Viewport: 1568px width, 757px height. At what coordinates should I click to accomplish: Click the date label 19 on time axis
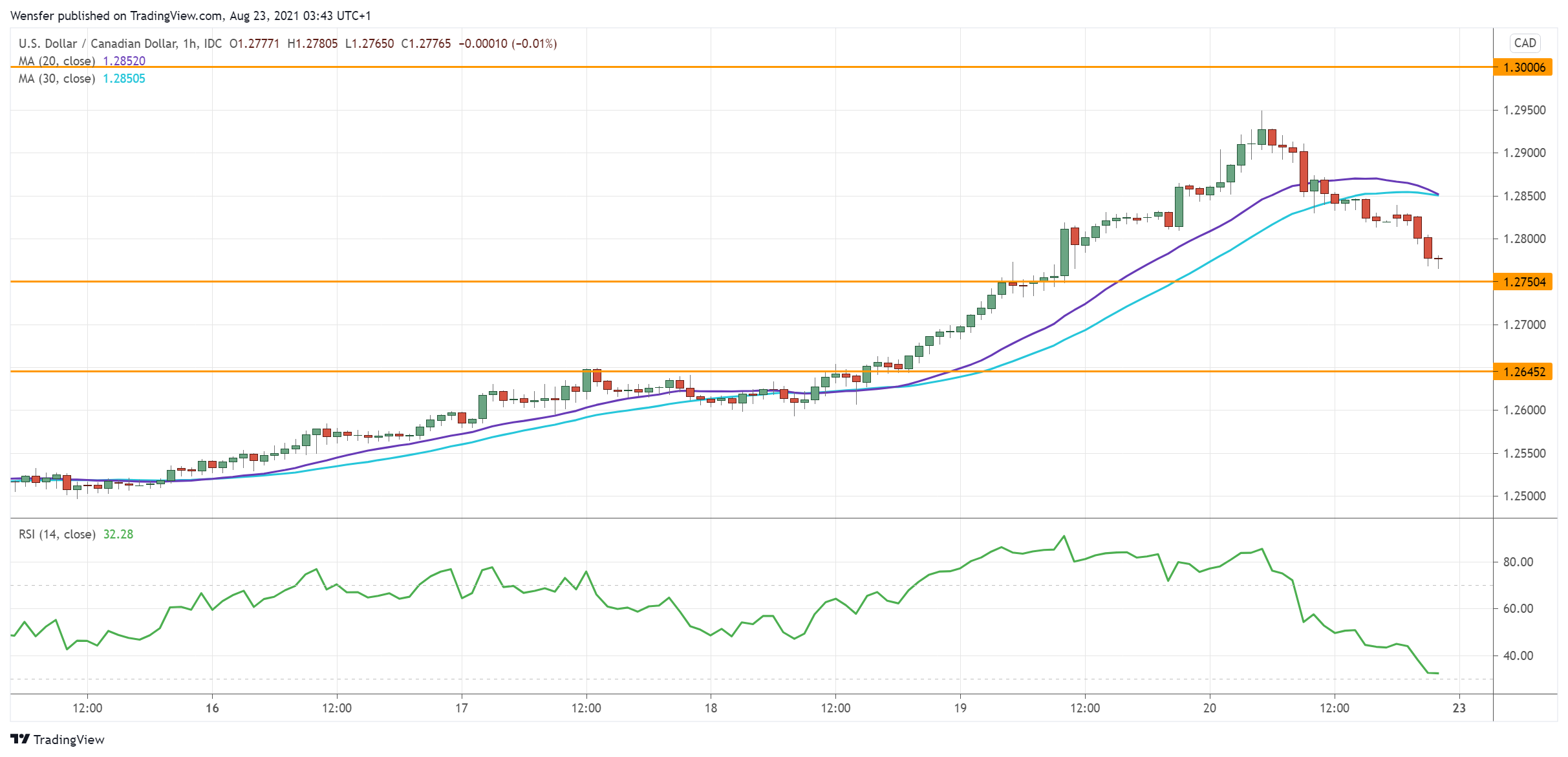959,708
